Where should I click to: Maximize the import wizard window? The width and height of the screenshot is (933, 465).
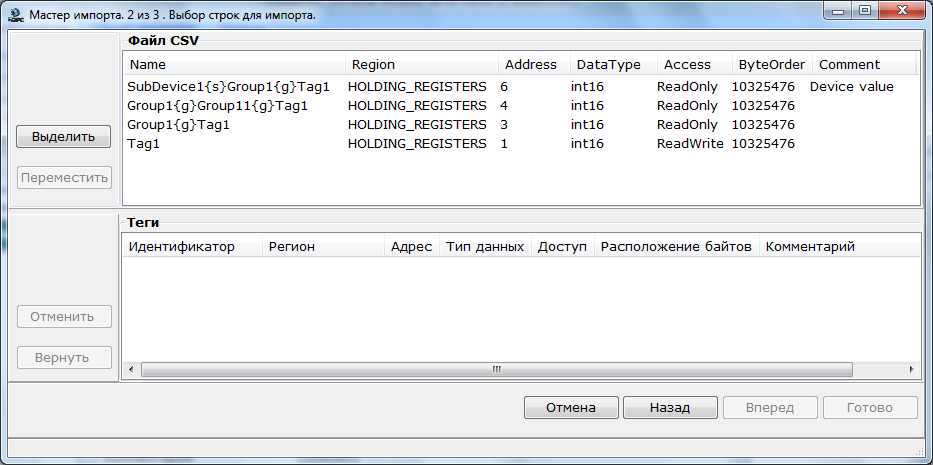pos(865,10)
